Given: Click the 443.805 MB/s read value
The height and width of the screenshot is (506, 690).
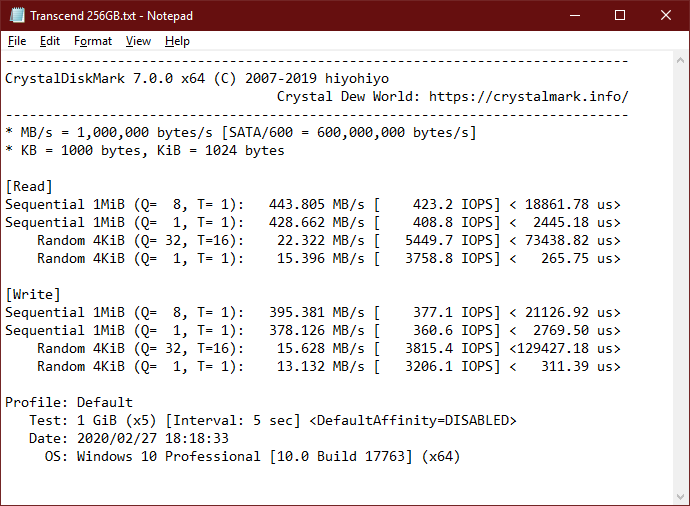Looking at the screenshot, I should [317, 205].
